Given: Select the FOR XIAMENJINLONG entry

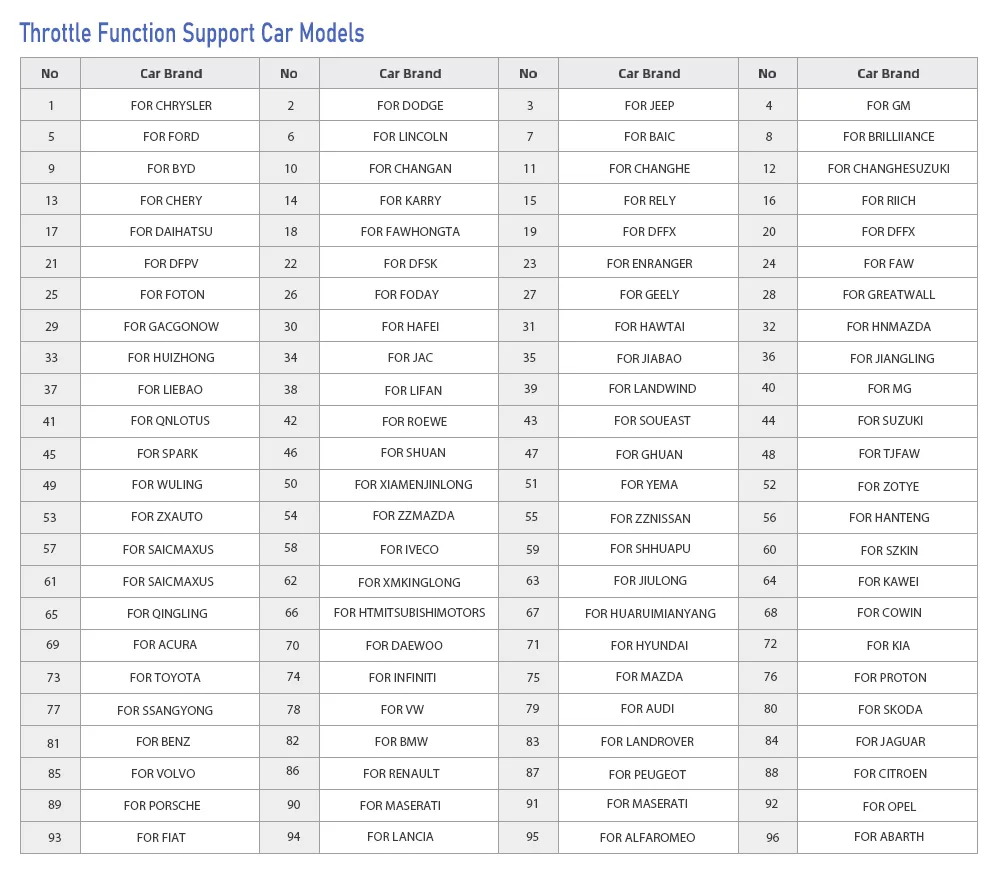Looking at the screenshot, I should click(x=413, y=484).
